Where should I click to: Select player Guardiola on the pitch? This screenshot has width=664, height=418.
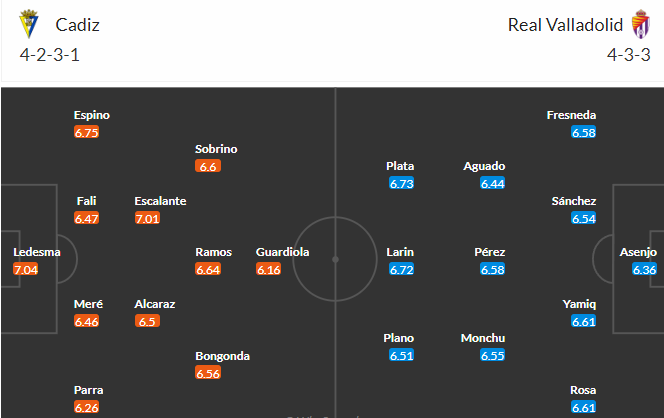282,252
